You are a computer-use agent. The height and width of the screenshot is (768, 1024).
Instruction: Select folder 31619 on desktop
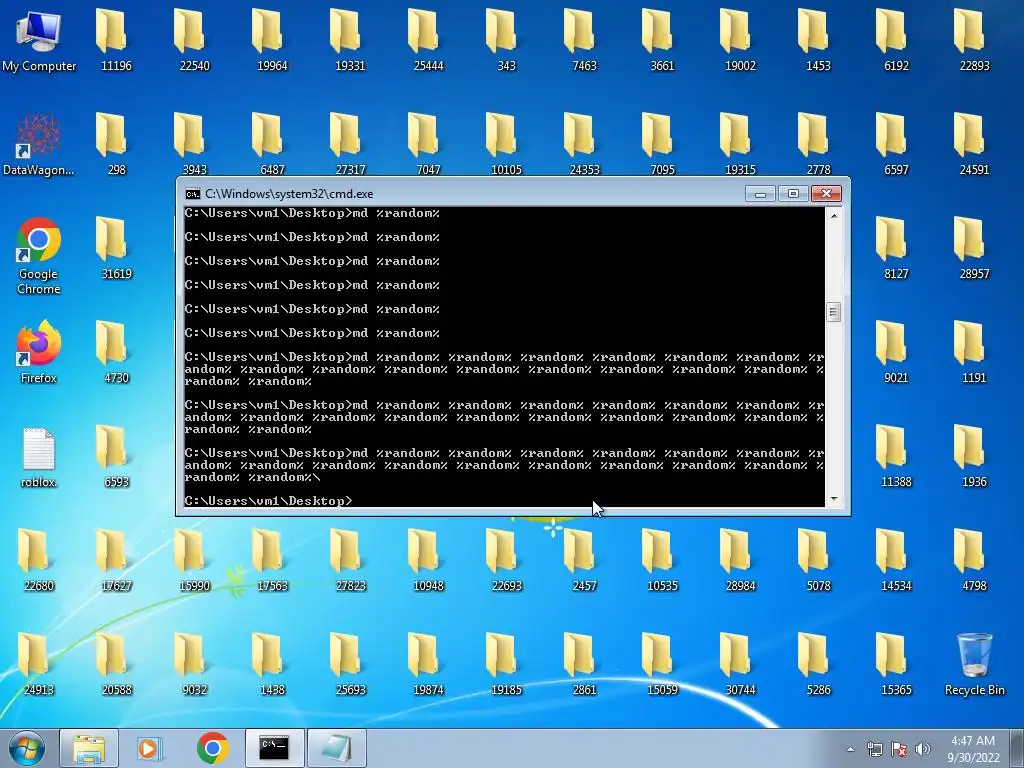tap(116, 249)
